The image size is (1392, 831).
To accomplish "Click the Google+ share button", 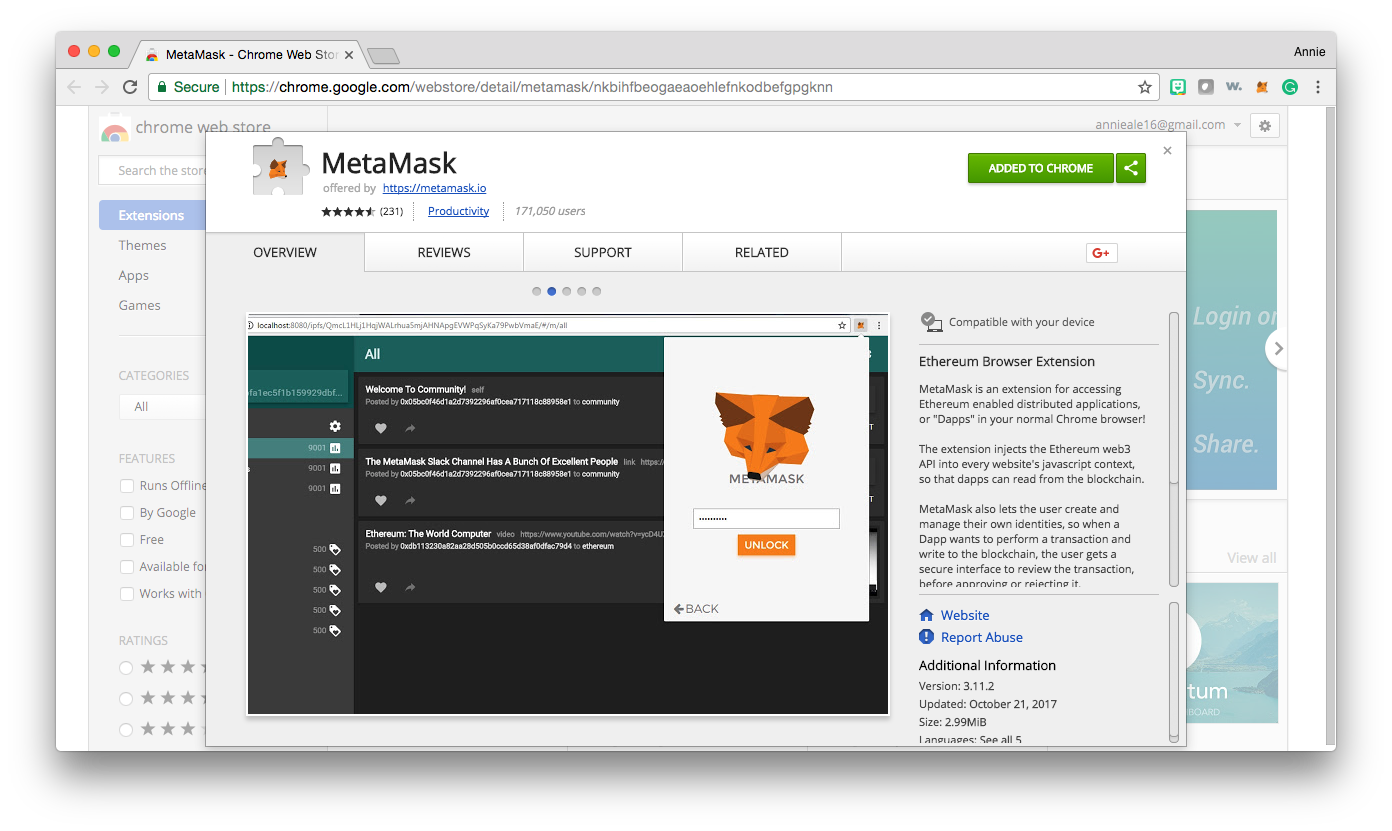I will 1101,253.
